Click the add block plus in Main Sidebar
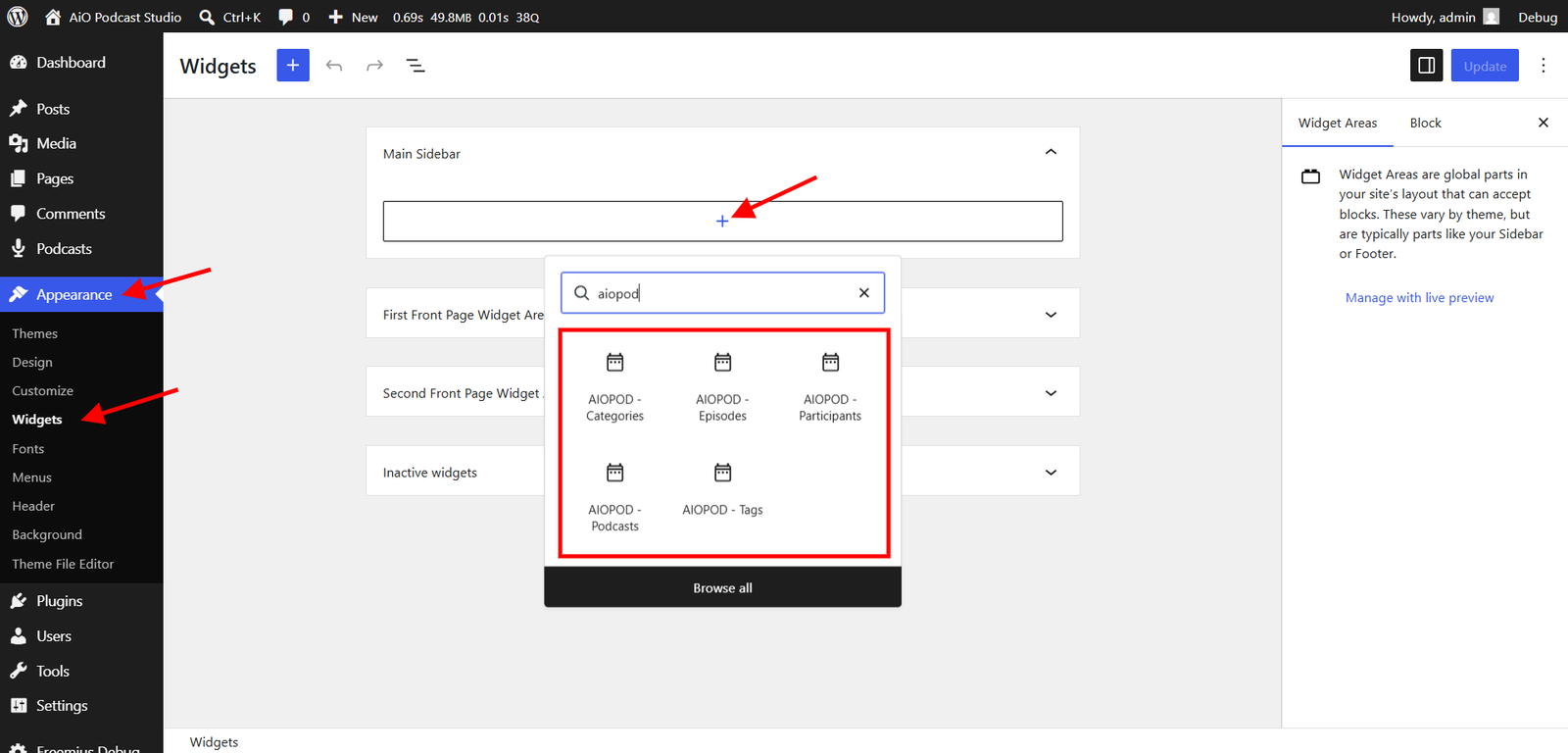The height and width of the screenshot is (753, 1568). (x=722, y=222)
